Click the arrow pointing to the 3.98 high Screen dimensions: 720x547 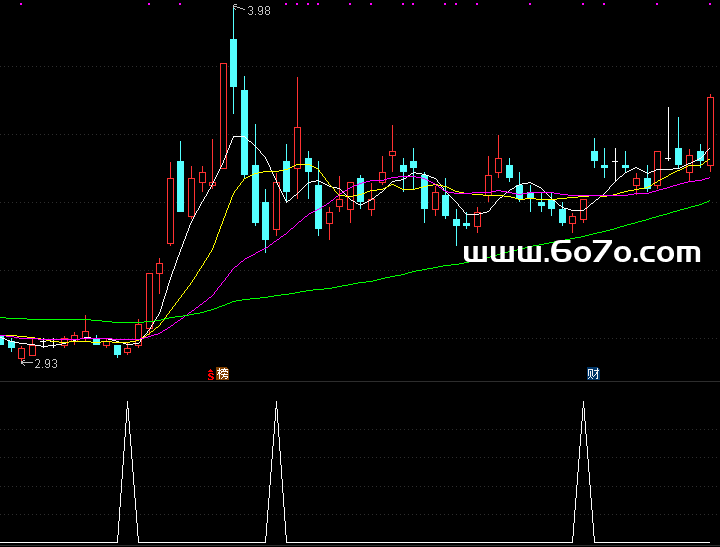[239, 10]
